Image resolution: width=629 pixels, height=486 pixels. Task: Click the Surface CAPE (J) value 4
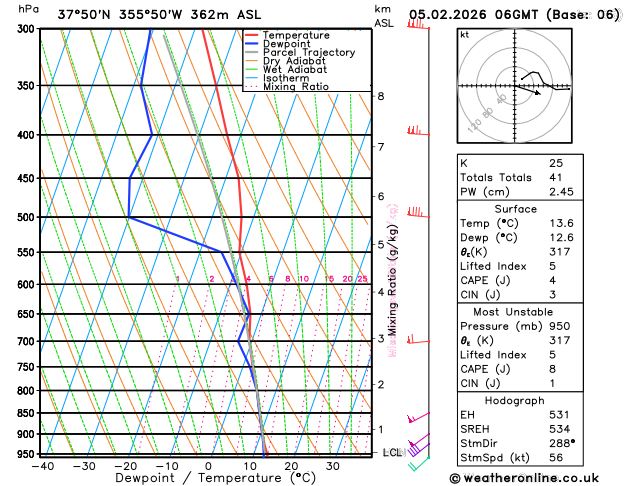552,280
